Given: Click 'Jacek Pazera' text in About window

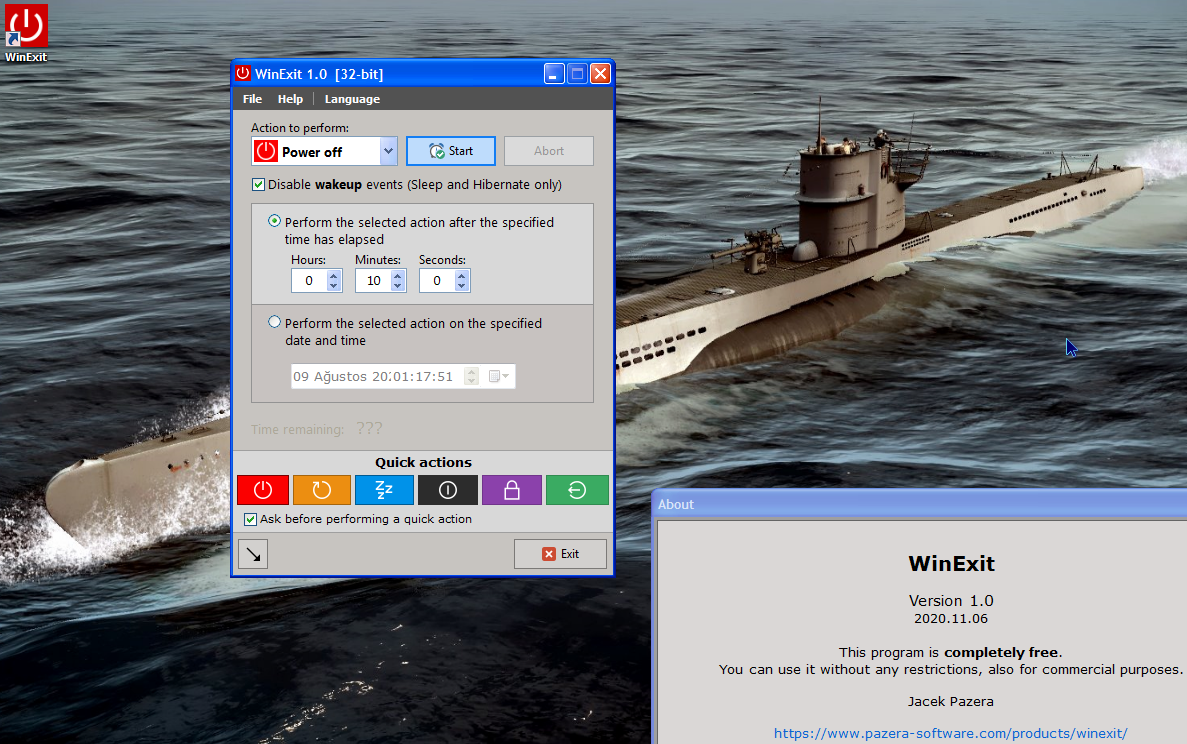Looking at the screenshot, I should [x=951, y=702].
